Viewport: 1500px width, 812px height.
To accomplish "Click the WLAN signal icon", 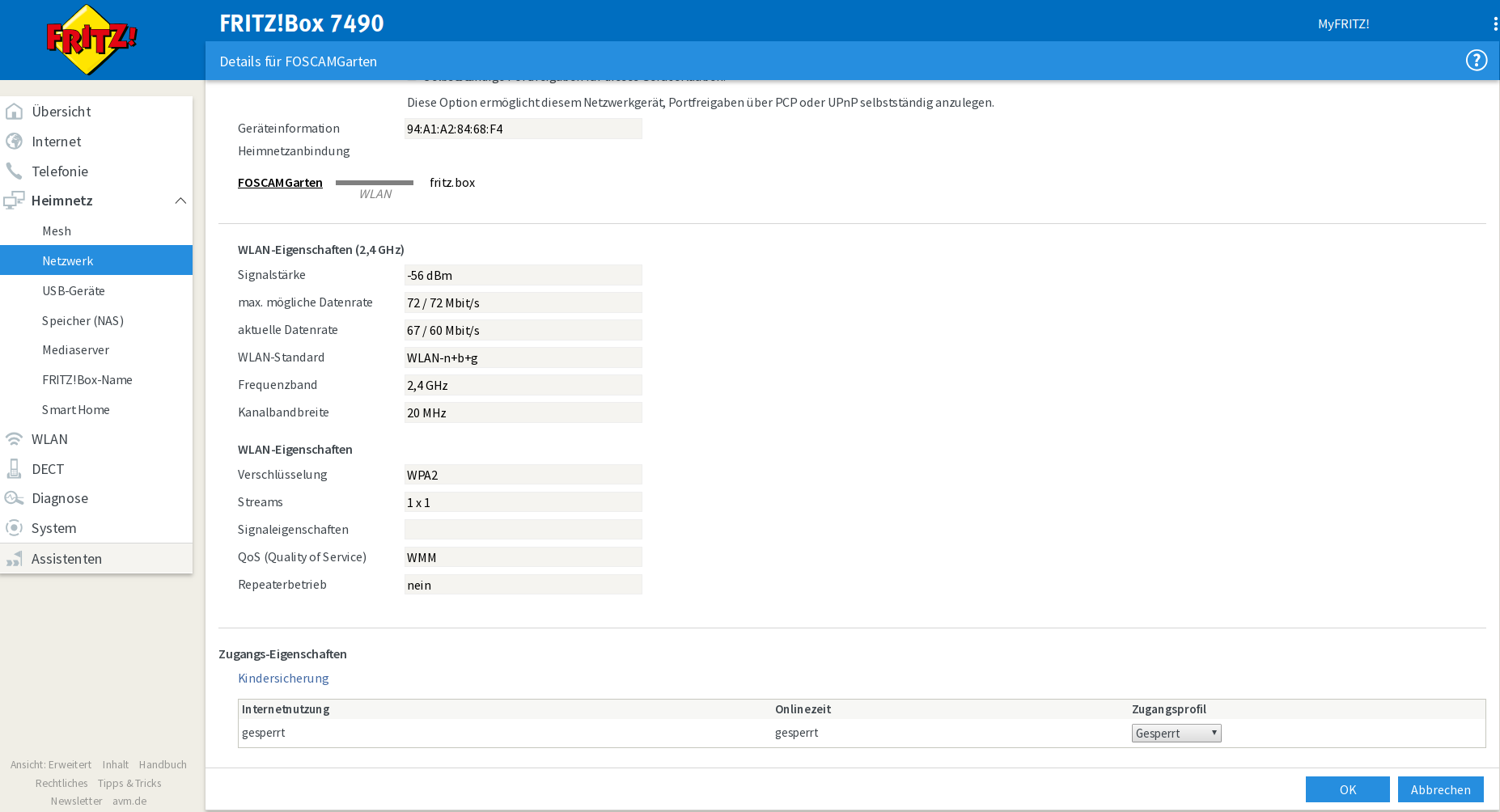I will point(14,439).
